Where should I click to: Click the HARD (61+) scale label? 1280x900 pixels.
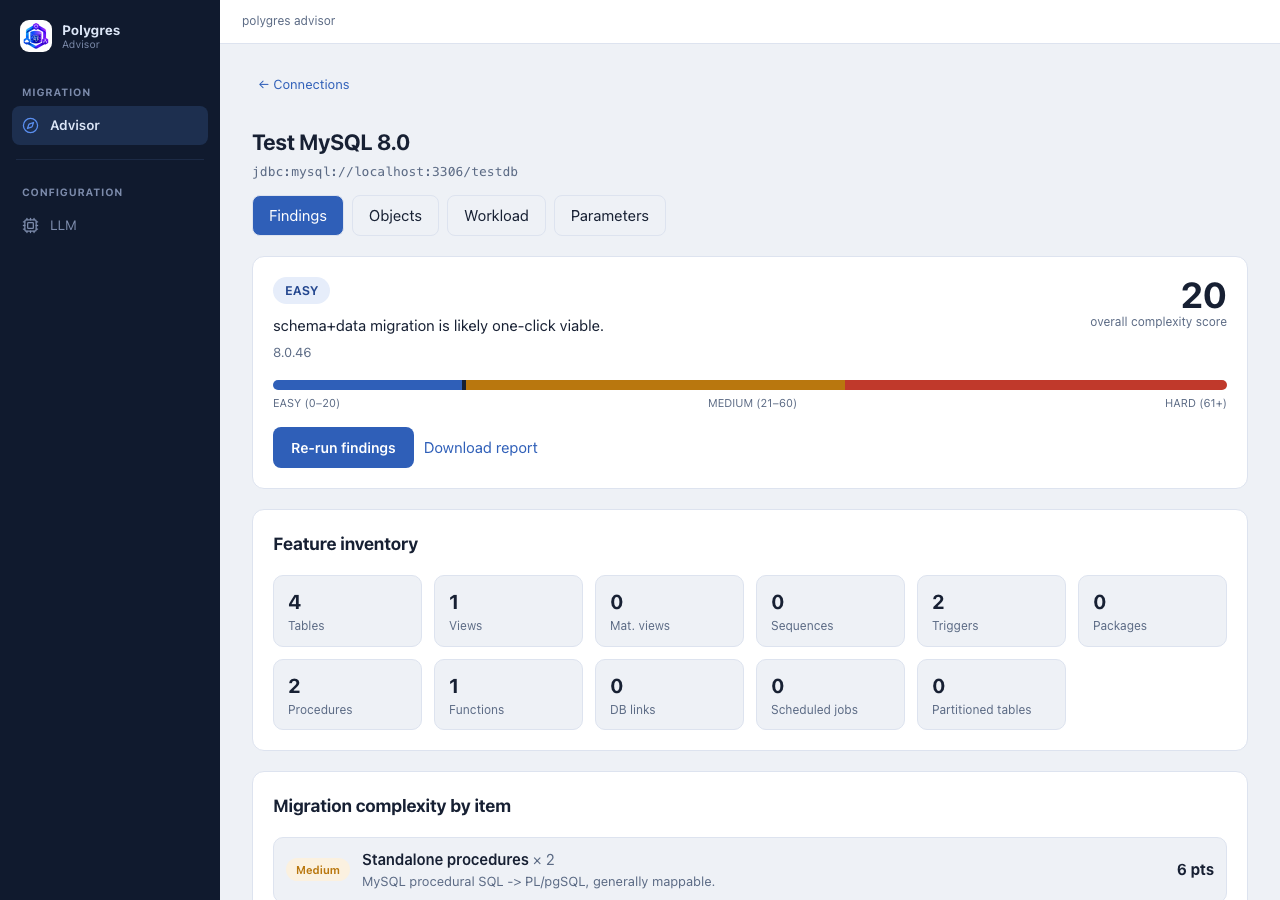(1196, 403)
